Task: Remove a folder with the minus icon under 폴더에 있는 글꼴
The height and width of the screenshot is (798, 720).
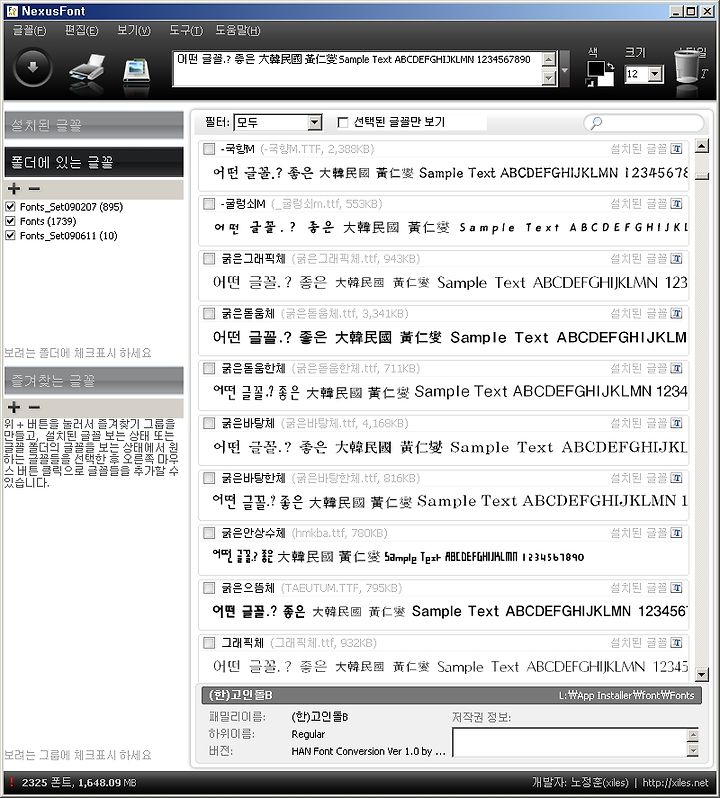Action: [x=34, y=189]
